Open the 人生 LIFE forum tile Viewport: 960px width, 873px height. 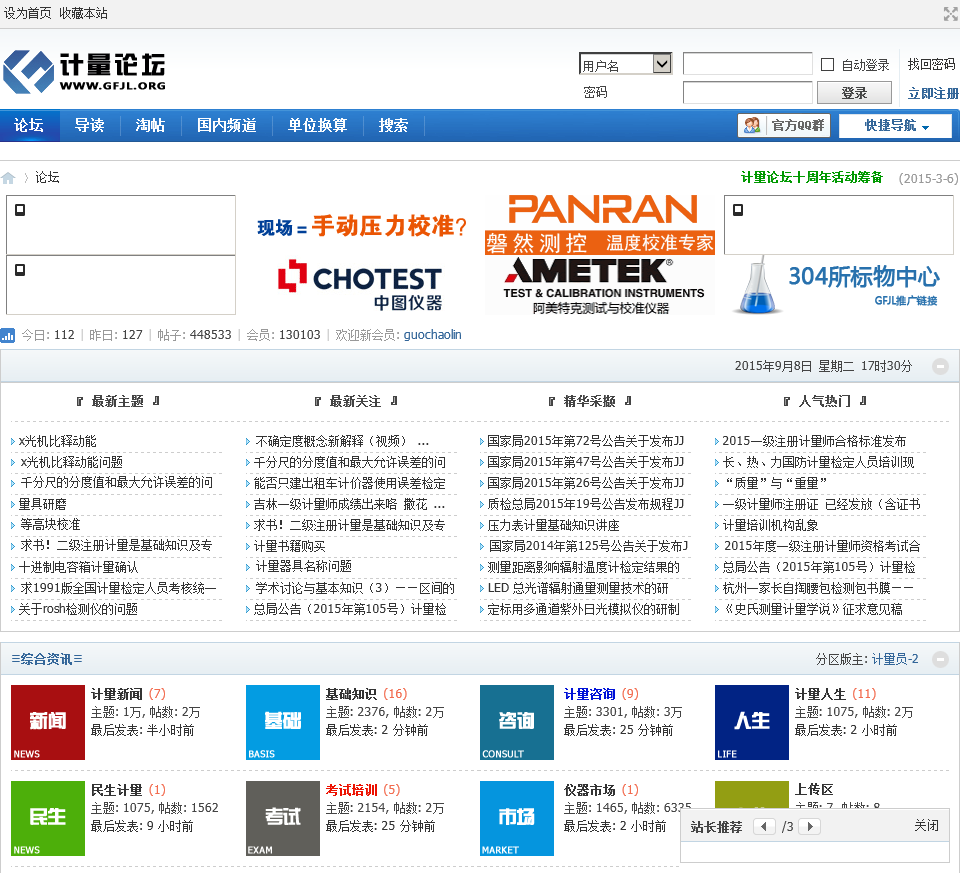pos(752,722)
